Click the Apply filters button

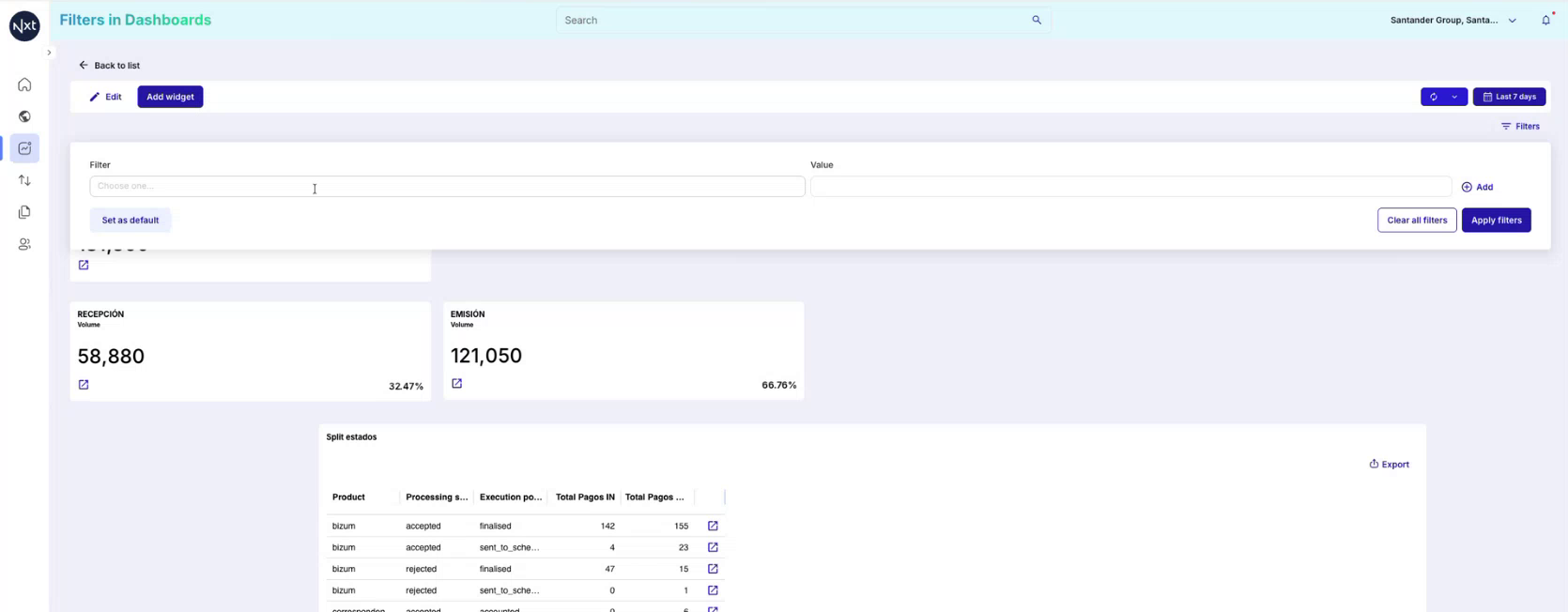point(1496,220)
